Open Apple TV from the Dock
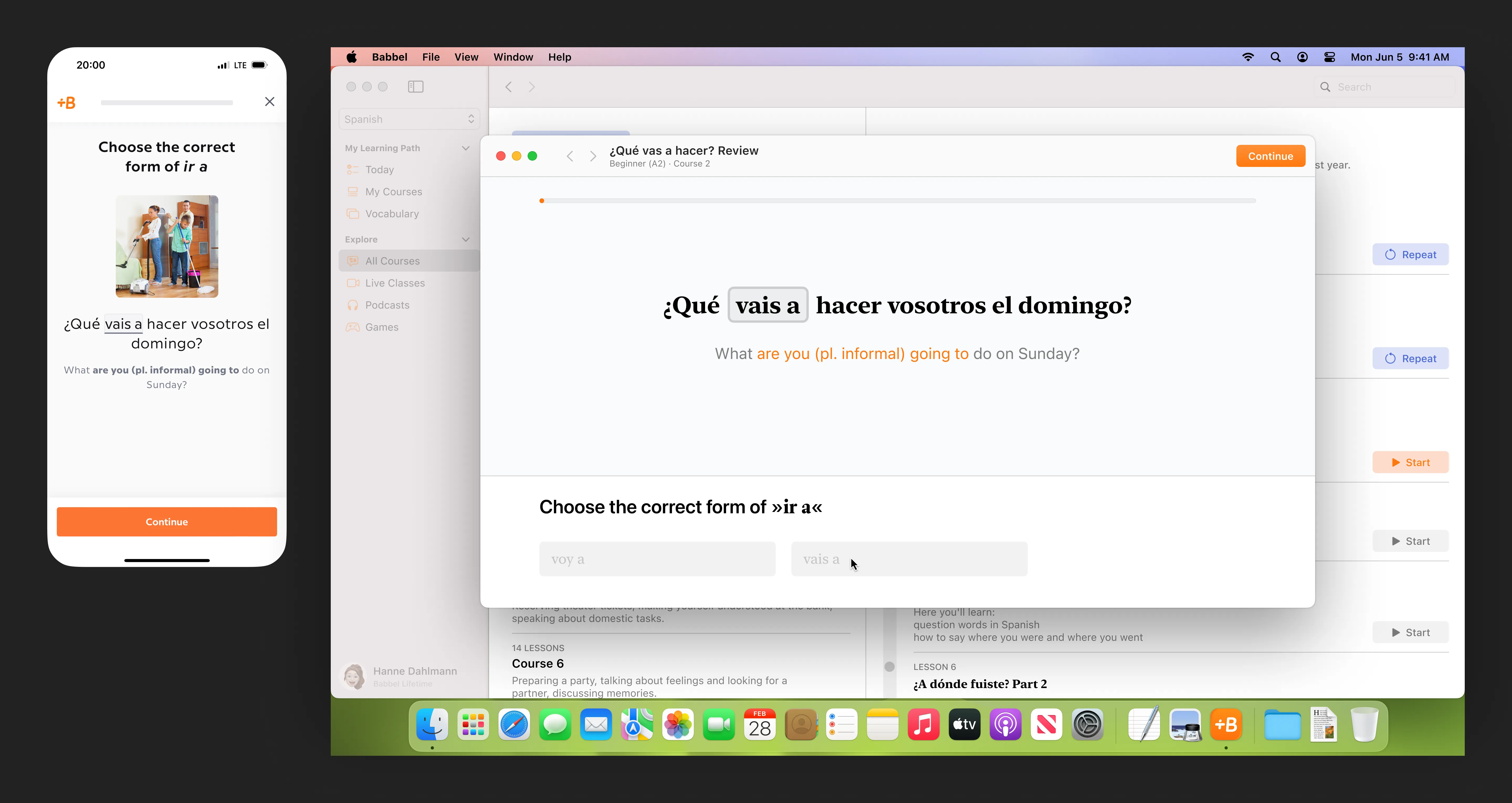1512x803 pixels. [964, 724]
